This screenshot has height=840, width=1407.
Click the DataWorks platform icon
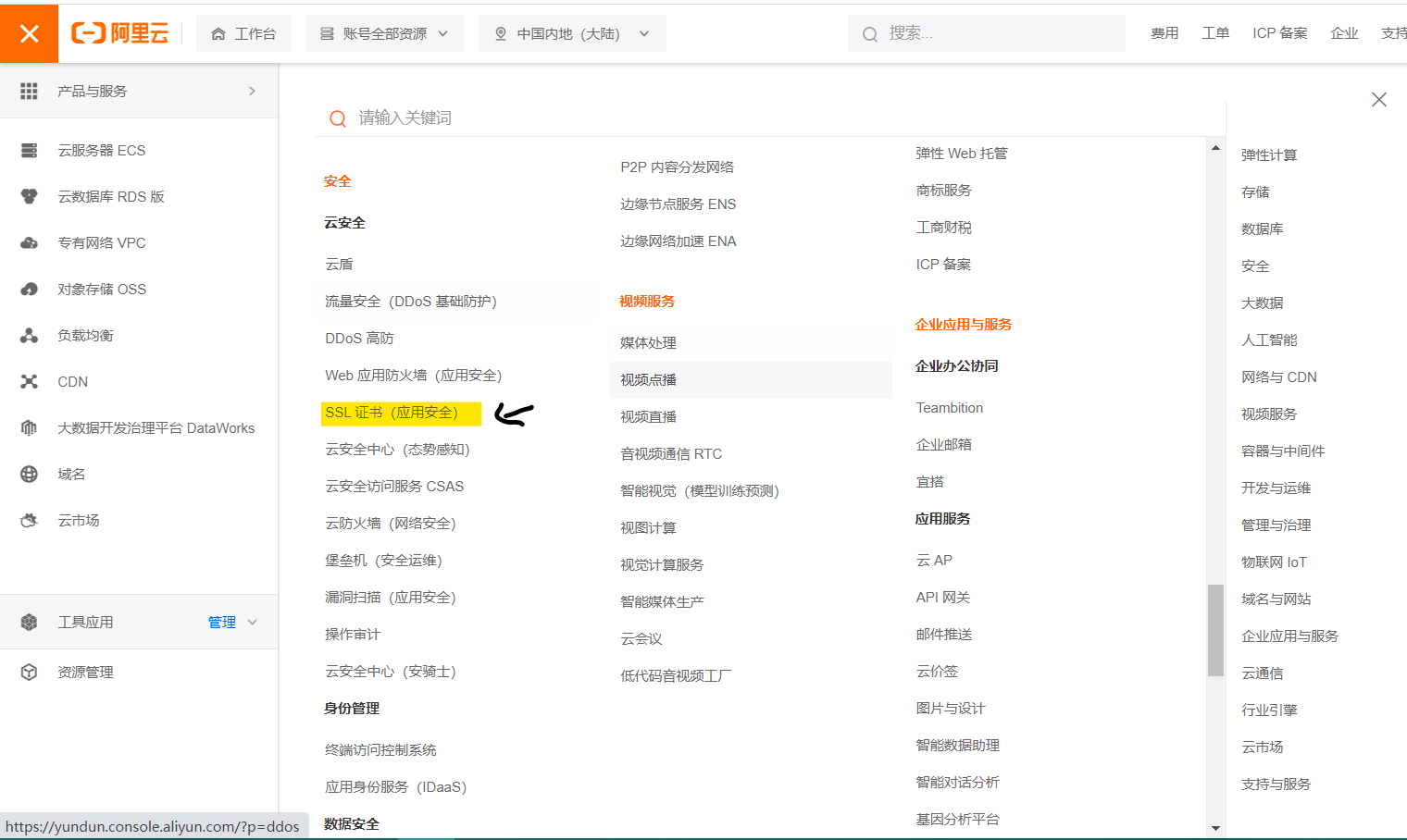click(x=30, y=428)
